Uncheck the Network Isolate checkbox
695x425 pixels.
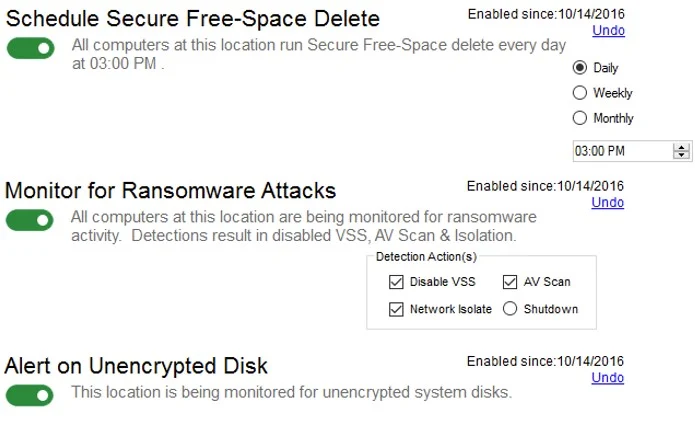tap(397, 309)
